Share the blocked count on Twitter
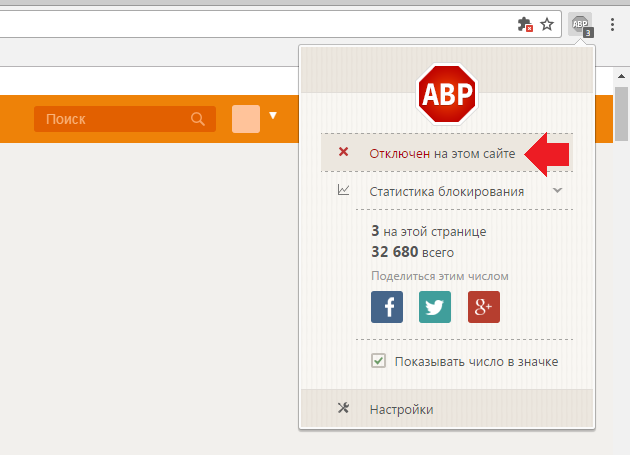630x455 pixels. click(x=435, y=307)
